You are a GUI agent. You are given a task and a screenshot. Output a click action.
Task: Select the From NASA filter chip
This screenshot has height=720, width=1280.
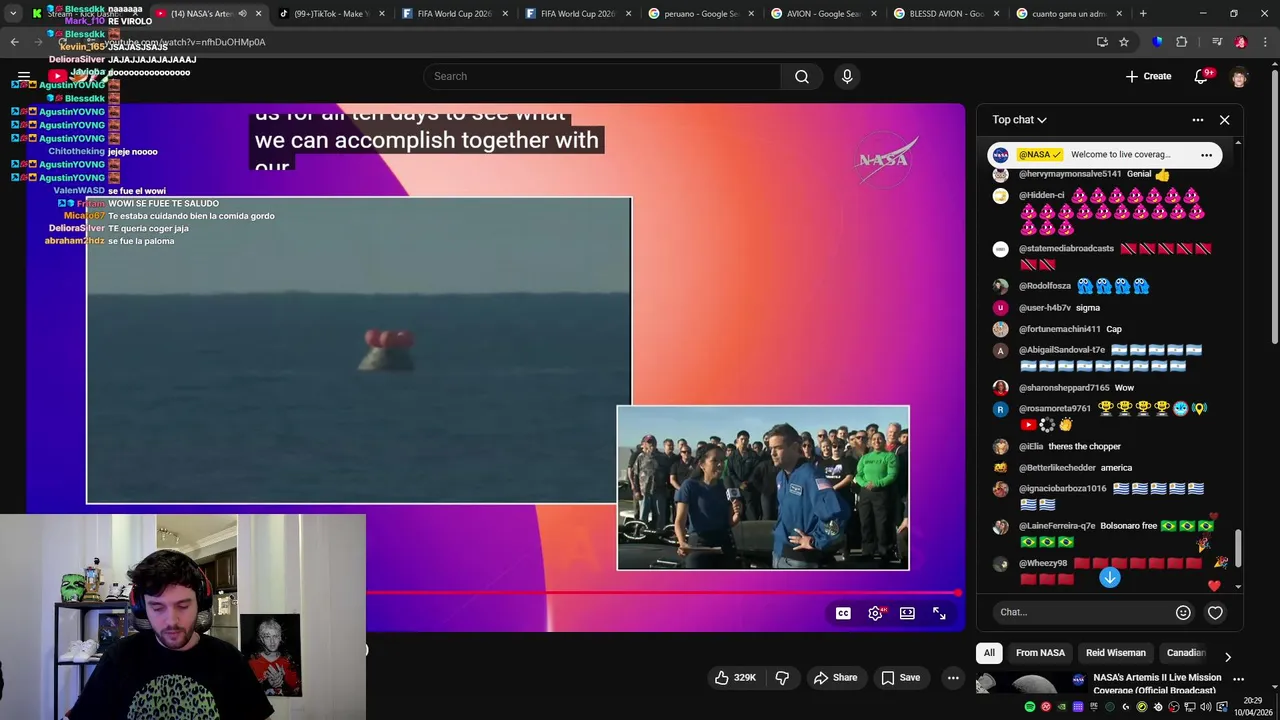(x=1040, y=653)
